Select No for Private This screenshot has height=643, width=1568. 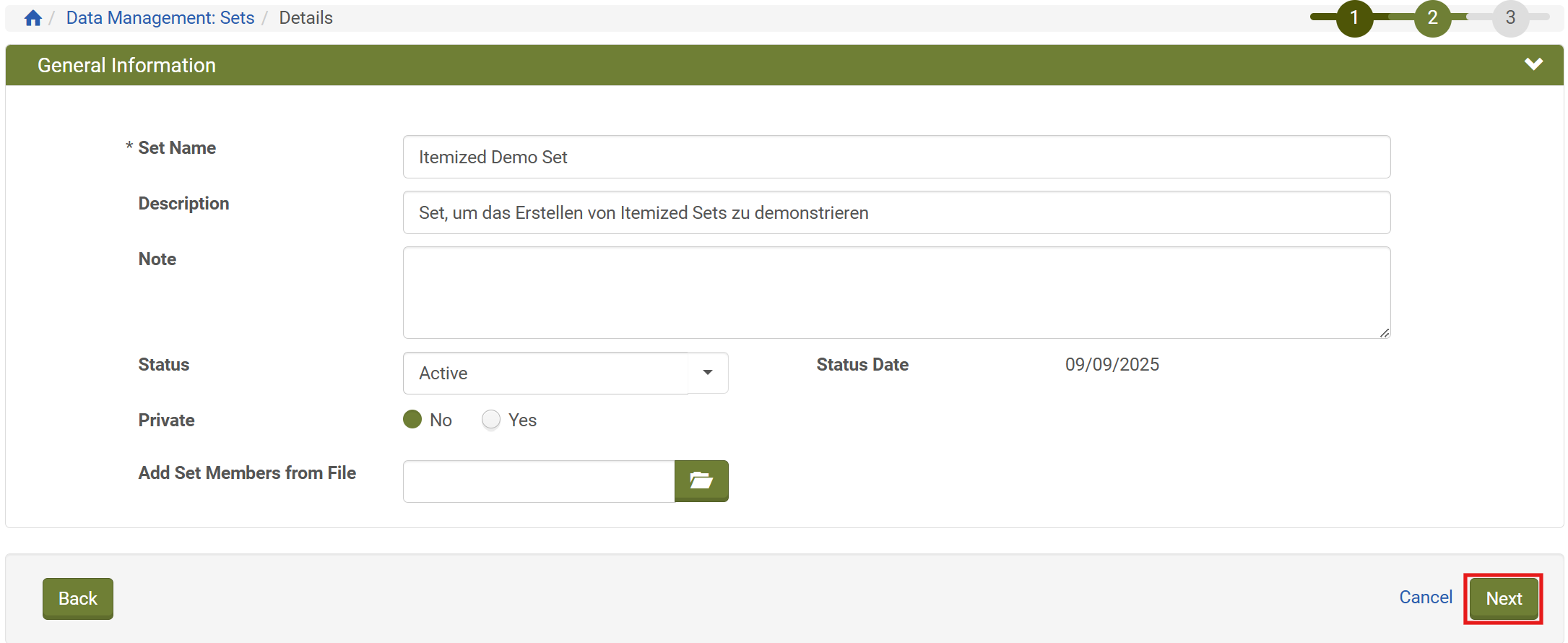click(412, 419)
